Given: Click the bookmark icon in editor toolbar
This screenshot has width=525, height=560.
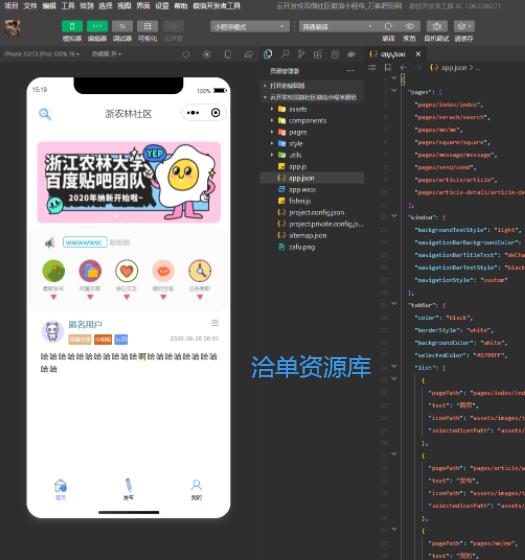Looking at the screenshot, I should (x=388, y=68).
